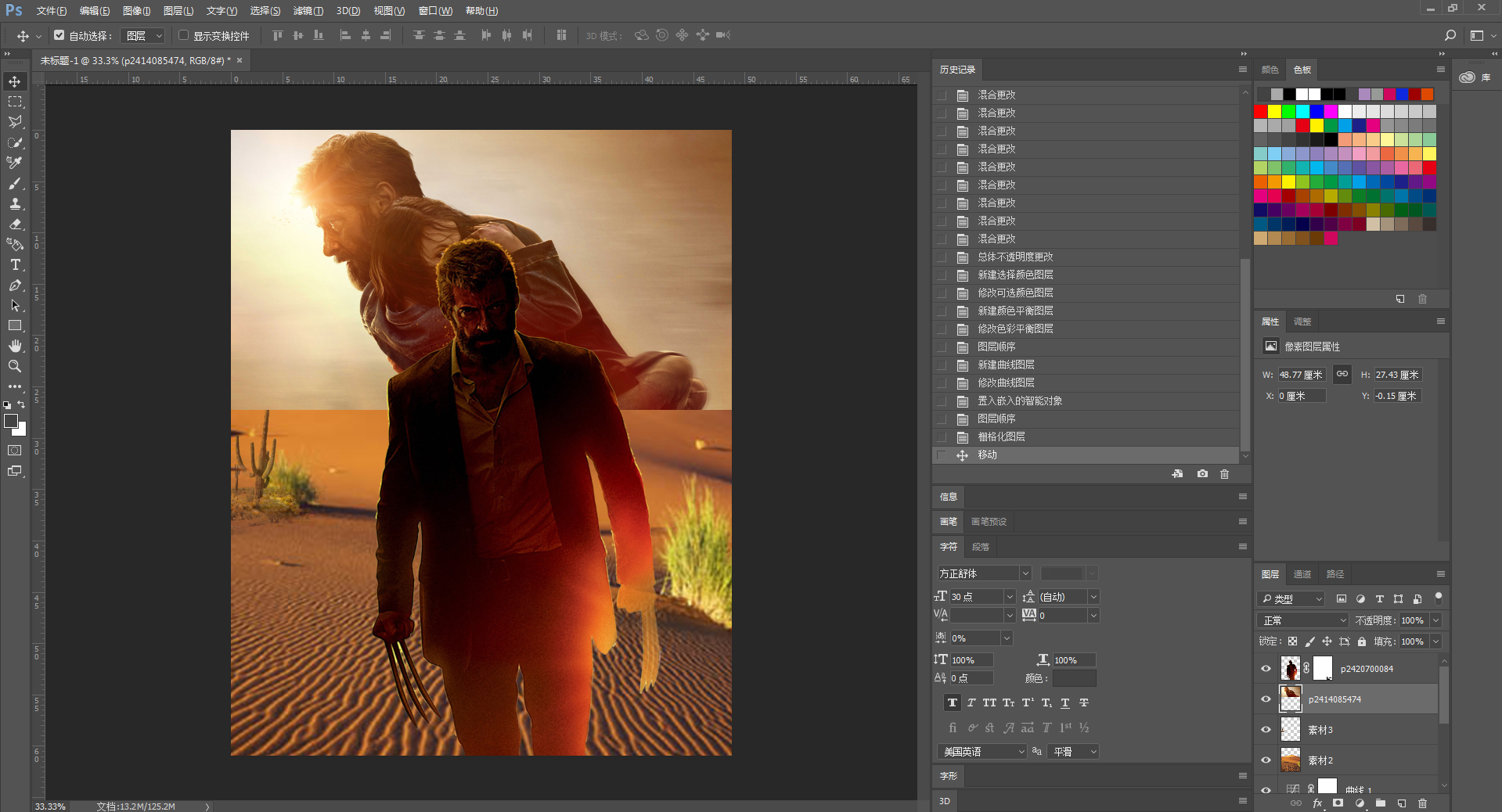
Task: Enable 显示变换控件 checkbox
Action: click(183, 35)
